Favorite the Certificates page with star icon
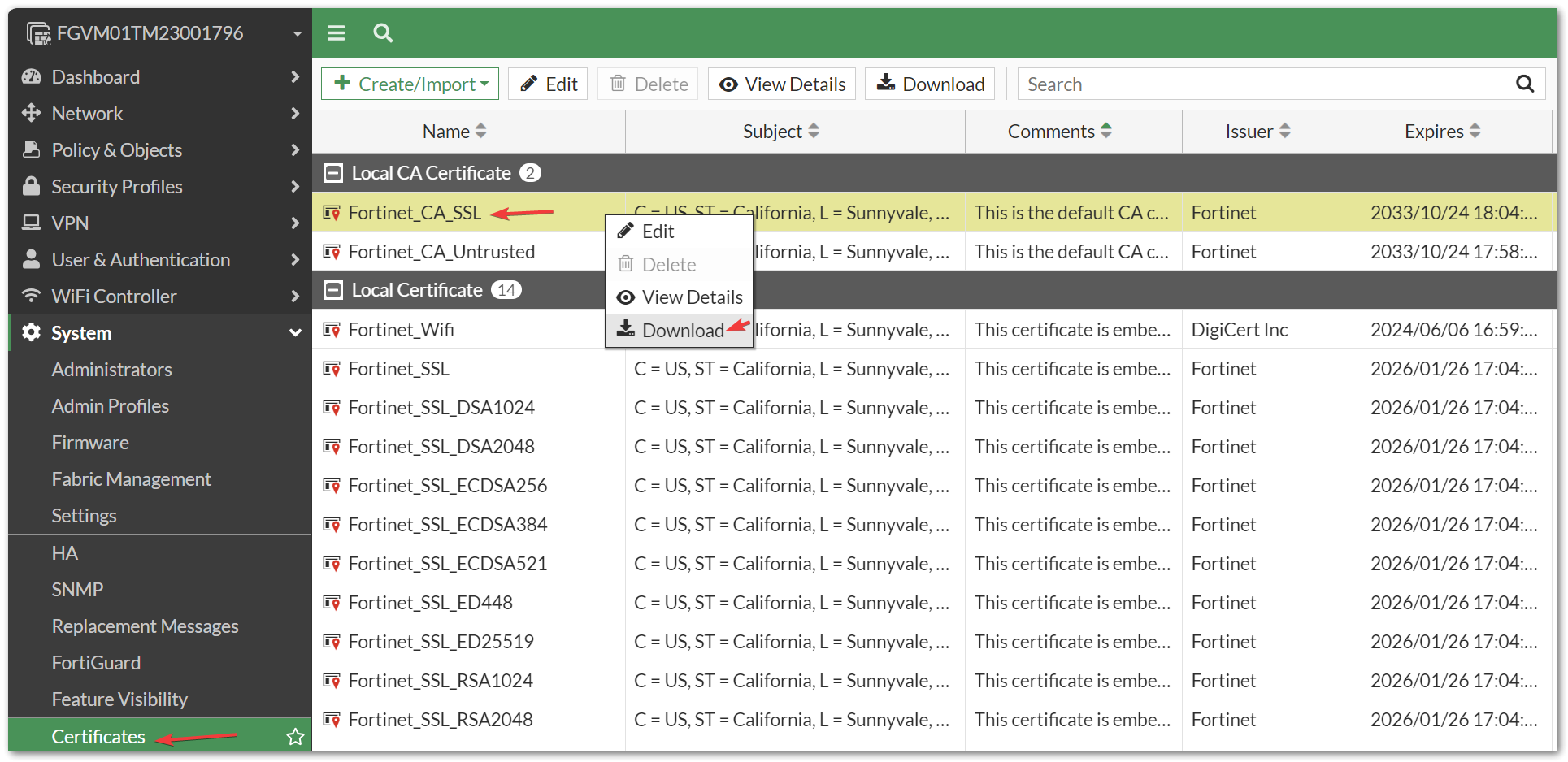 click(x=295, y=737)
